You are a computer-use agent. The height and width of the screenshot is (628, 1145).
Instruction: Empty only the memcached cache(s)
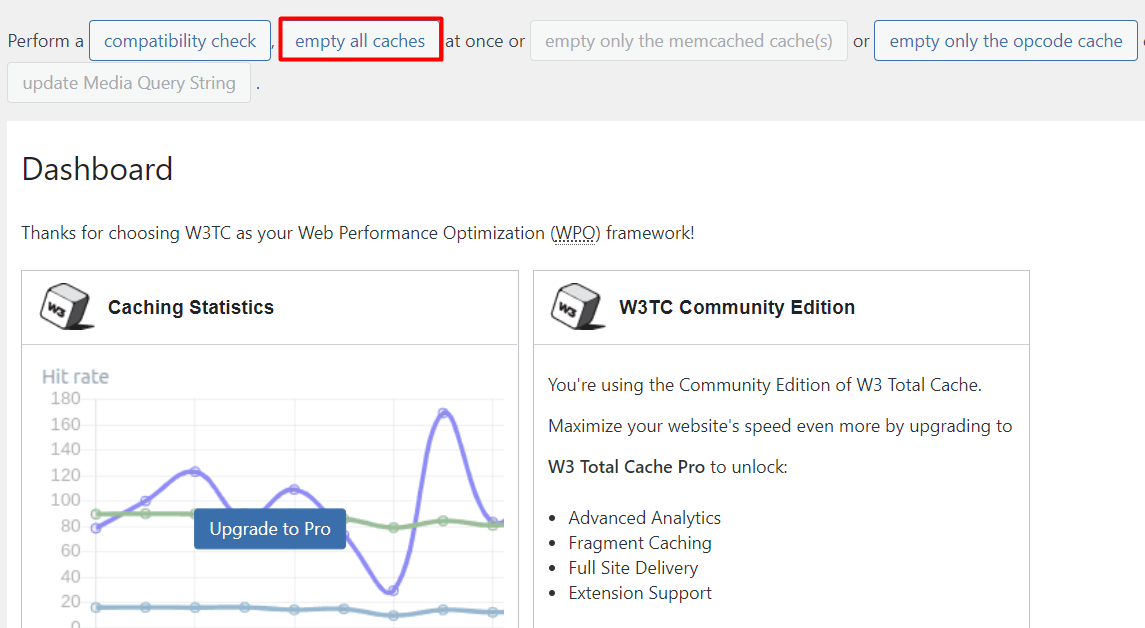pyautogui.click(x=688, y=41)
